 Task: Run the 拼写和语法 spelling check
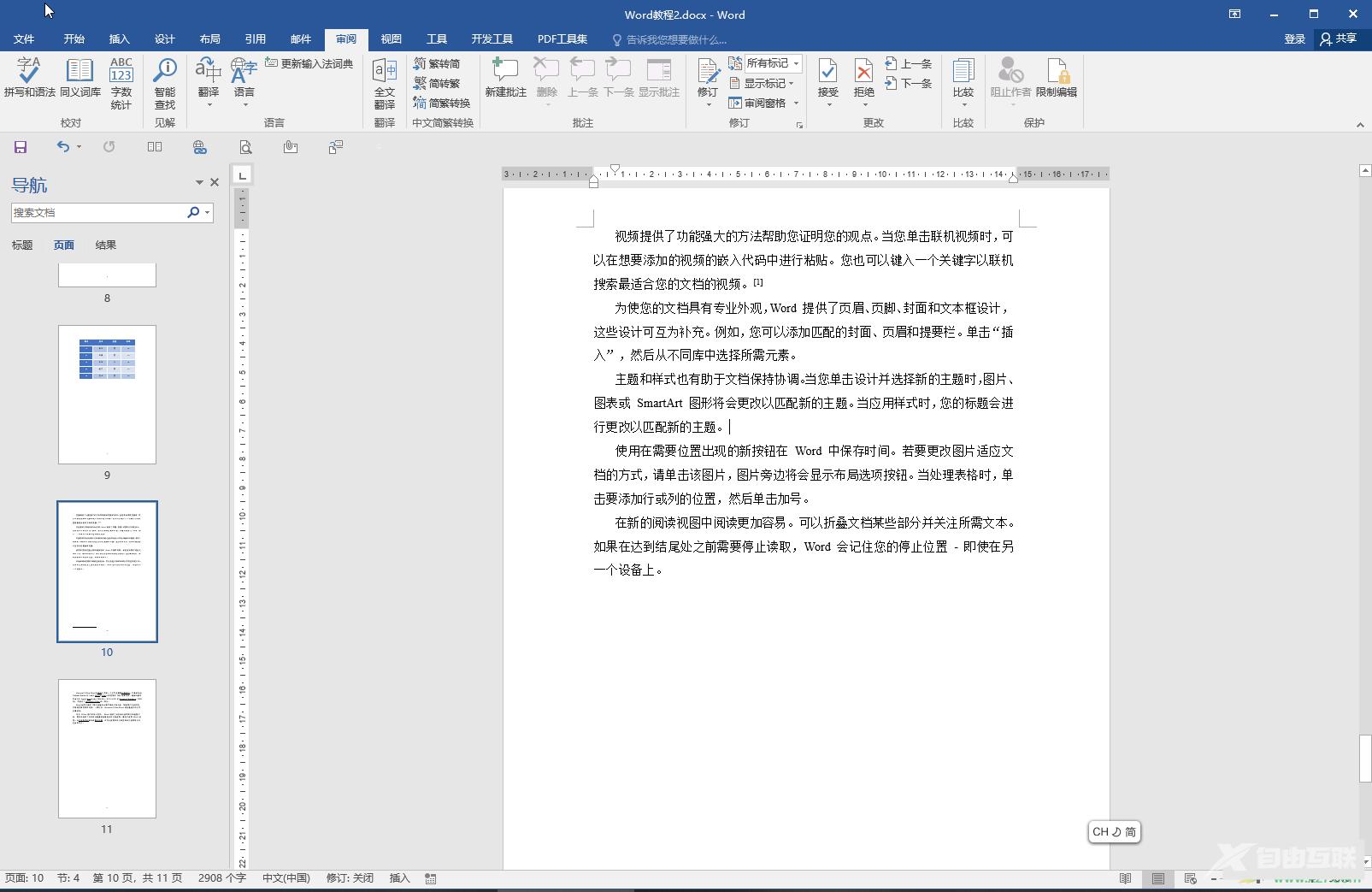coord(29,78)
